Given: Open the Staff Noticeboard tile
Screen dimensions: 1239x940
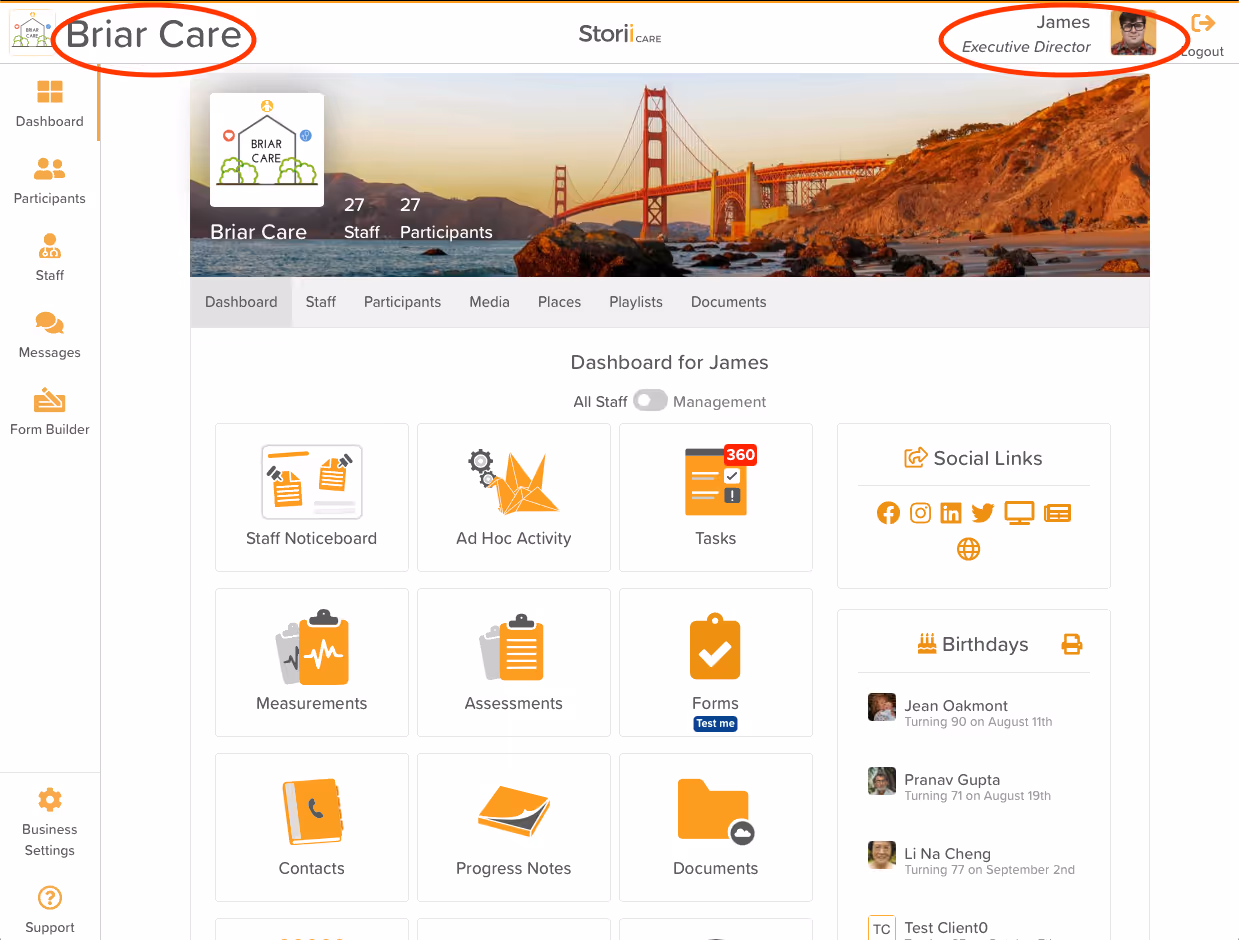Looking at the screenshot, I should click(312, 497).
